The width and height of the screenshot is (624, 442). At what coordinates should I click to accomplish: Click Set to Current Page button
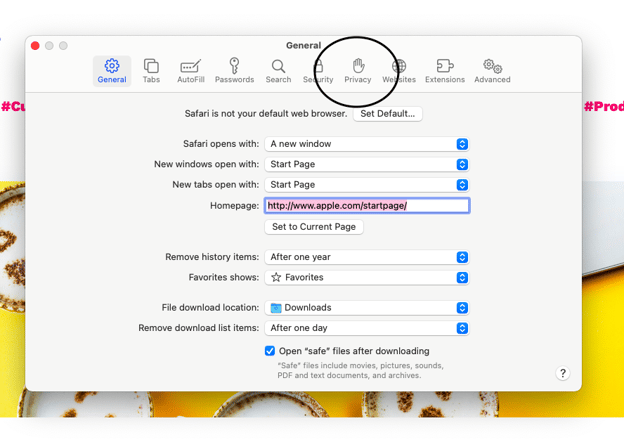[x=314, y=227]
